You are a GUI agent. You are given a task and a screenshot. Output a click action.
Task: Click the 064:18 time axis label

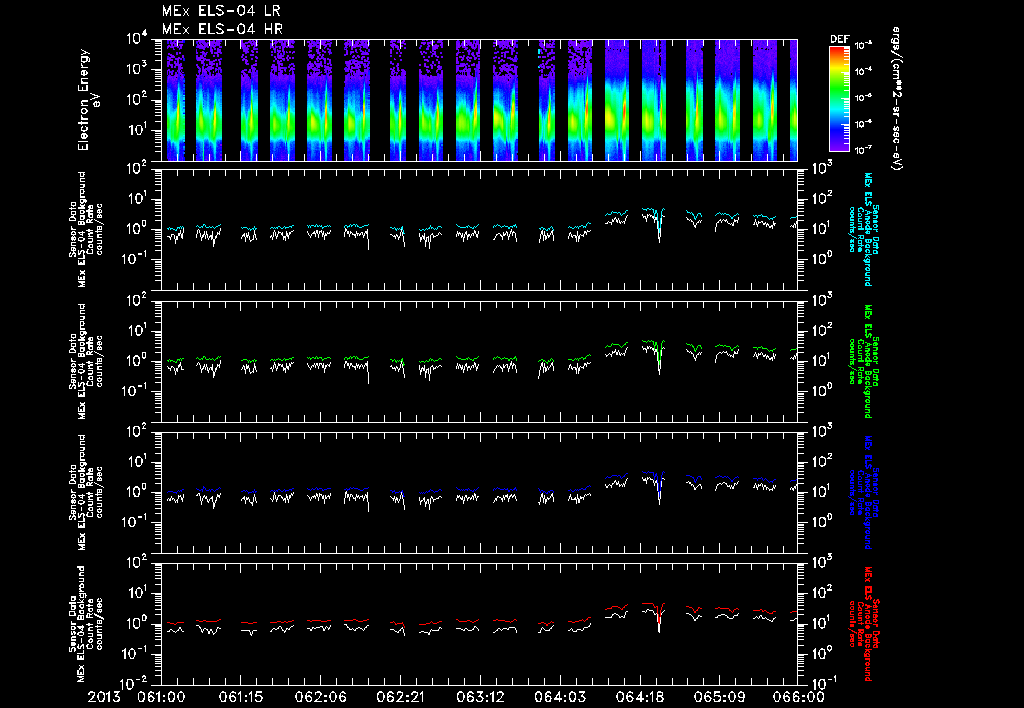640,697
